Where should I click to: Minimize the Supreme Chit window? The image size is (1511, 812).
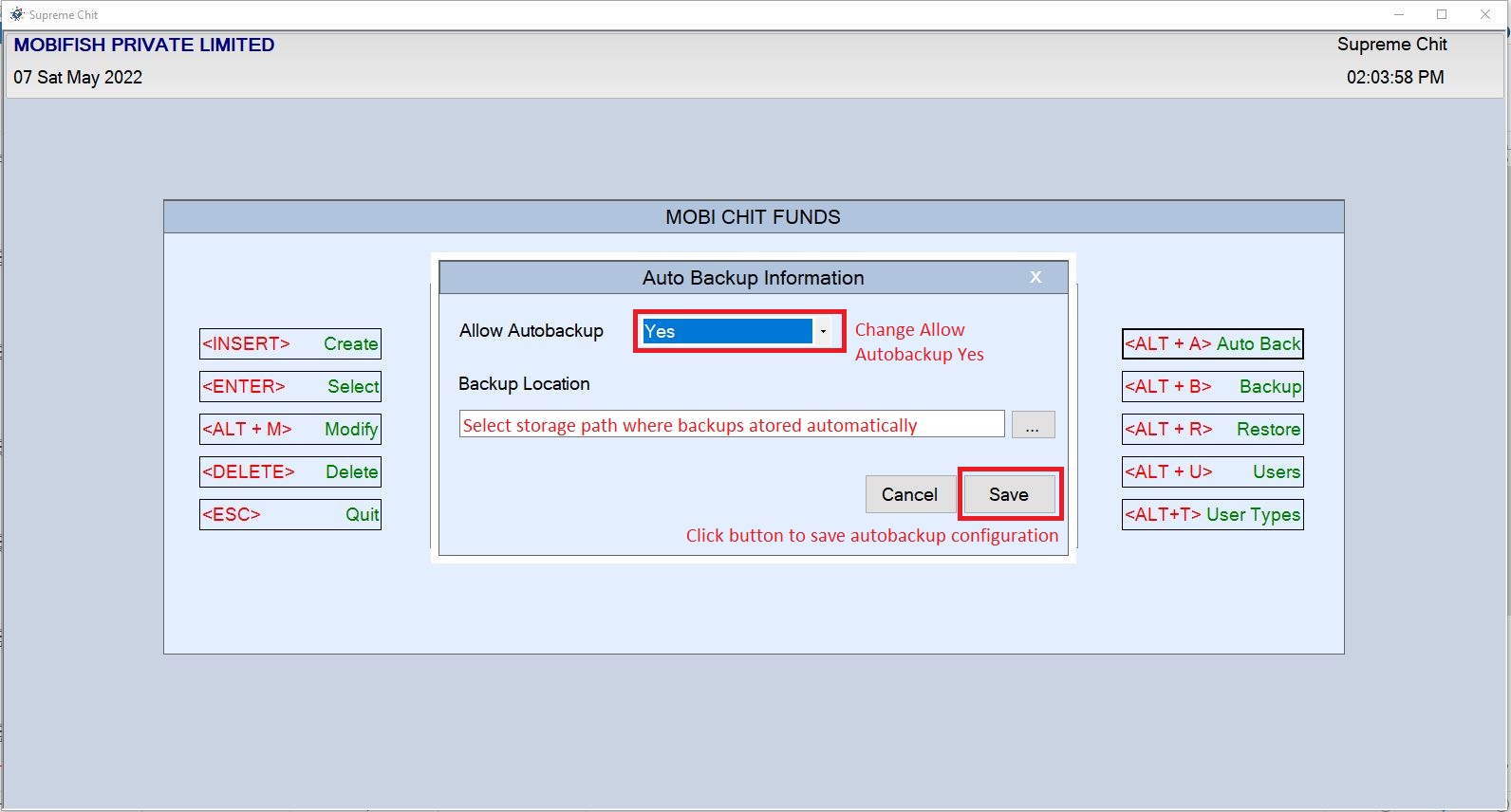(x=1399, y=14)
